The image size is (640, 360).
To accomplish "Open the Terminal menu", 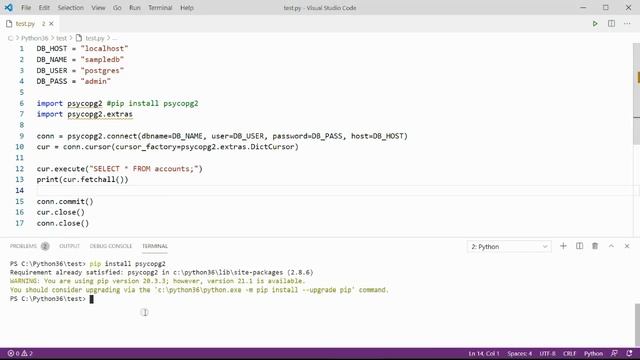I will (x=160, y=8).
